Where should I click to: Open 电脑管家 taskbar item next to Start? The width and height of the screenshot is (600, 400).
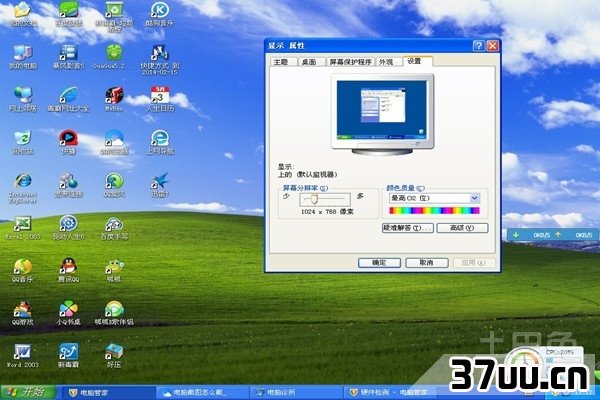107,393
